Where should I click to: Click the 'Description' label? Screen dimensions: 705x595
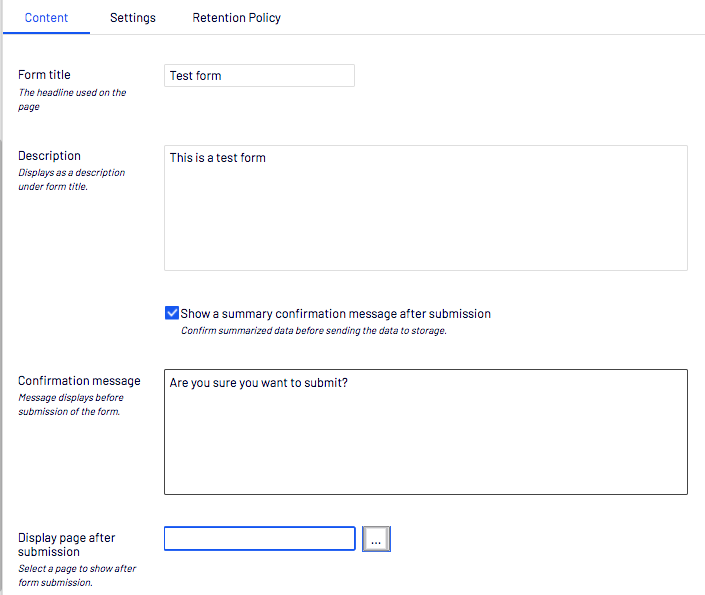coord(49,156)
